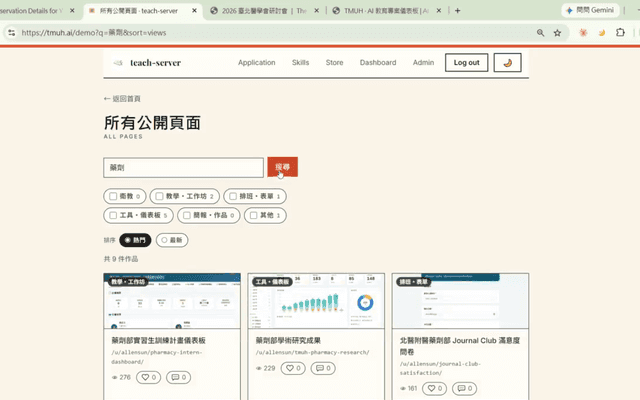640x400 pixels.
Task: Close the 2026 臺北醫學會研討會 tab
Action: [x=316, y=11]
